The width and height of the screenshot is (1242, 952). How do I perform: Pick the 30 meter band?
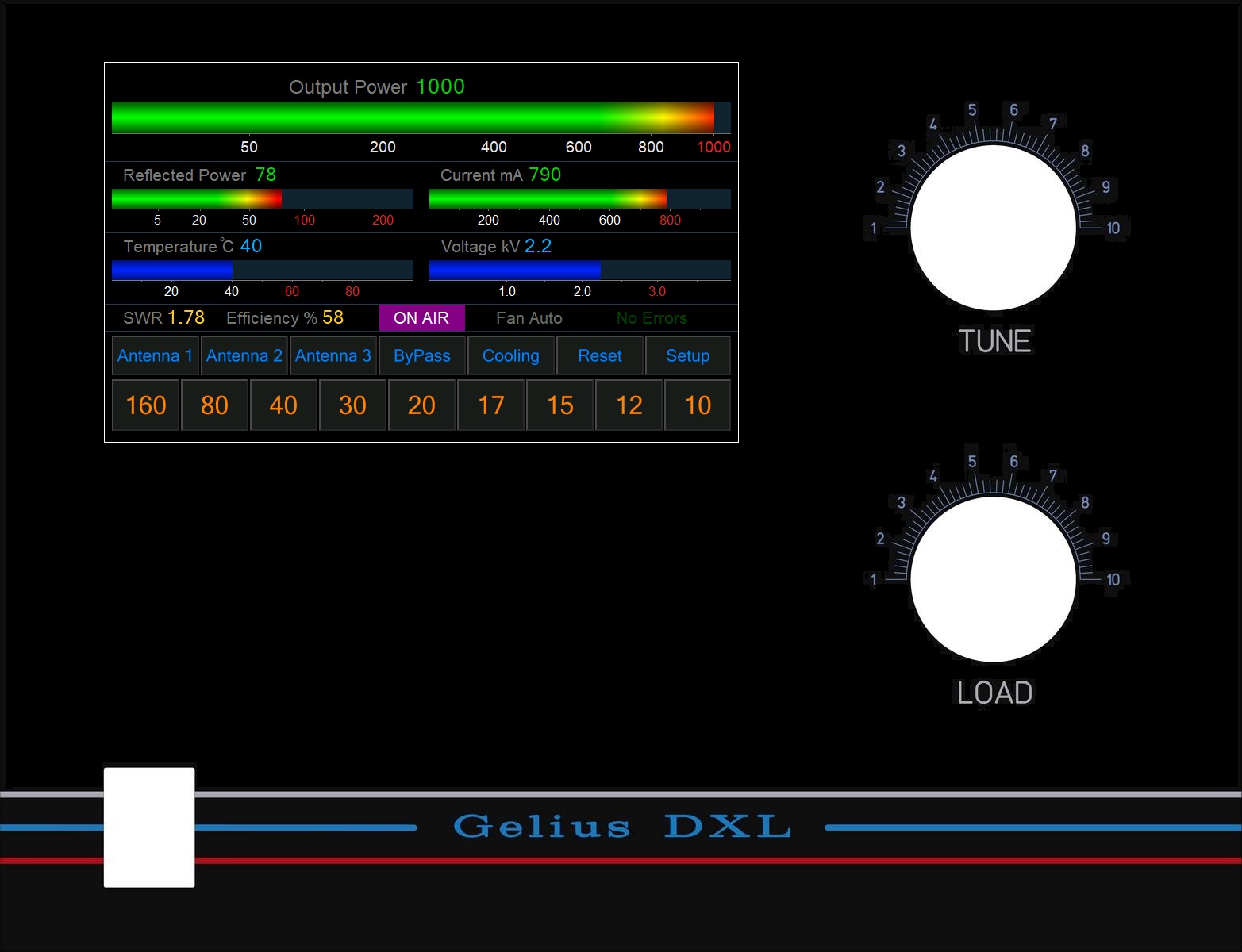point(352,405)
